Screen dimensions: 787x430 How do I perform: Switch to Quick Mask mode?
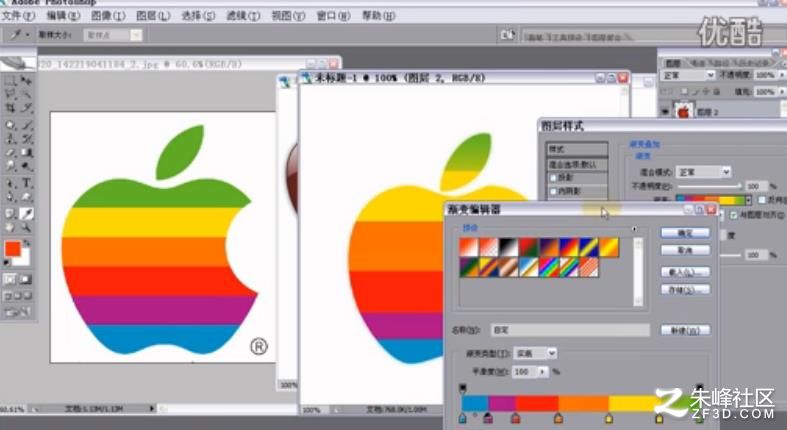[26, 279]
